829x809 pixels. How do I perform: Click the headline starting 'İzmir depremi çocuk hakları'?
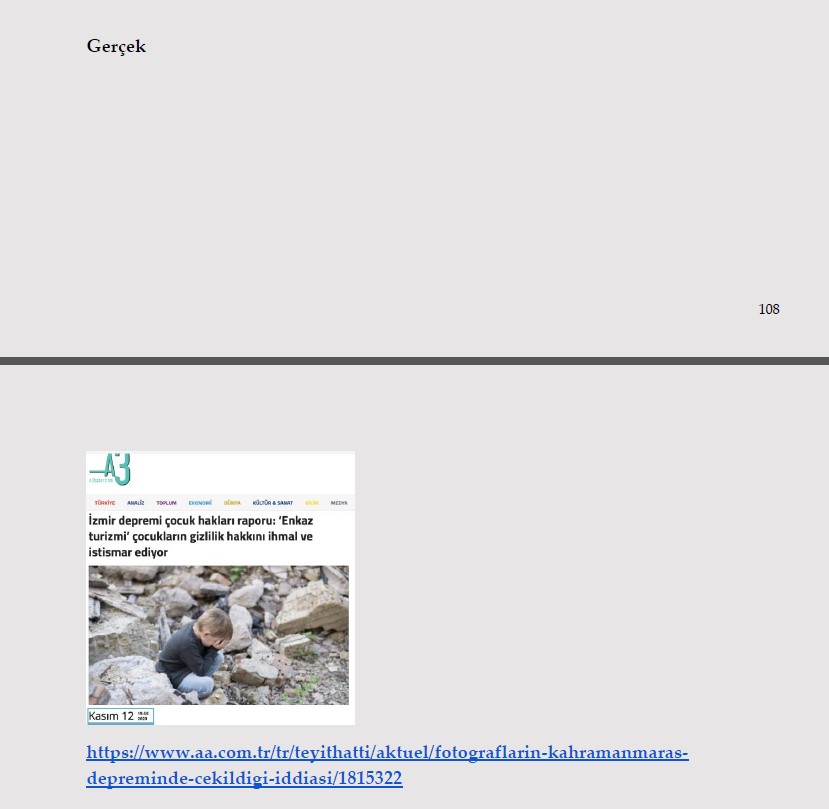click(200, 522)
